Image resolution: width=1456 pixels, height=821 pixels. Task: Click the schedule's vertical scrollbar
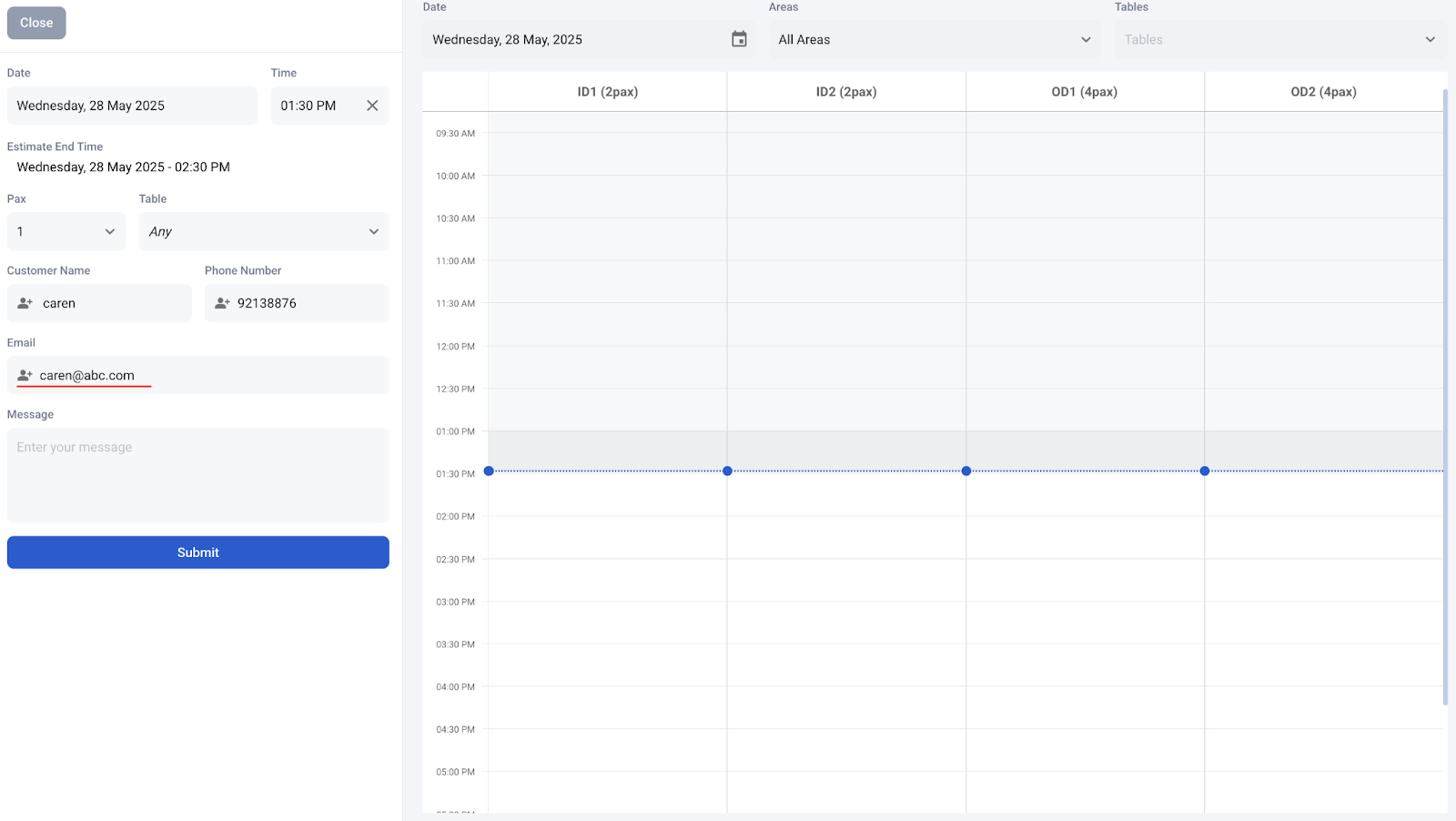pyautogui.click(x=1445, y=397)
